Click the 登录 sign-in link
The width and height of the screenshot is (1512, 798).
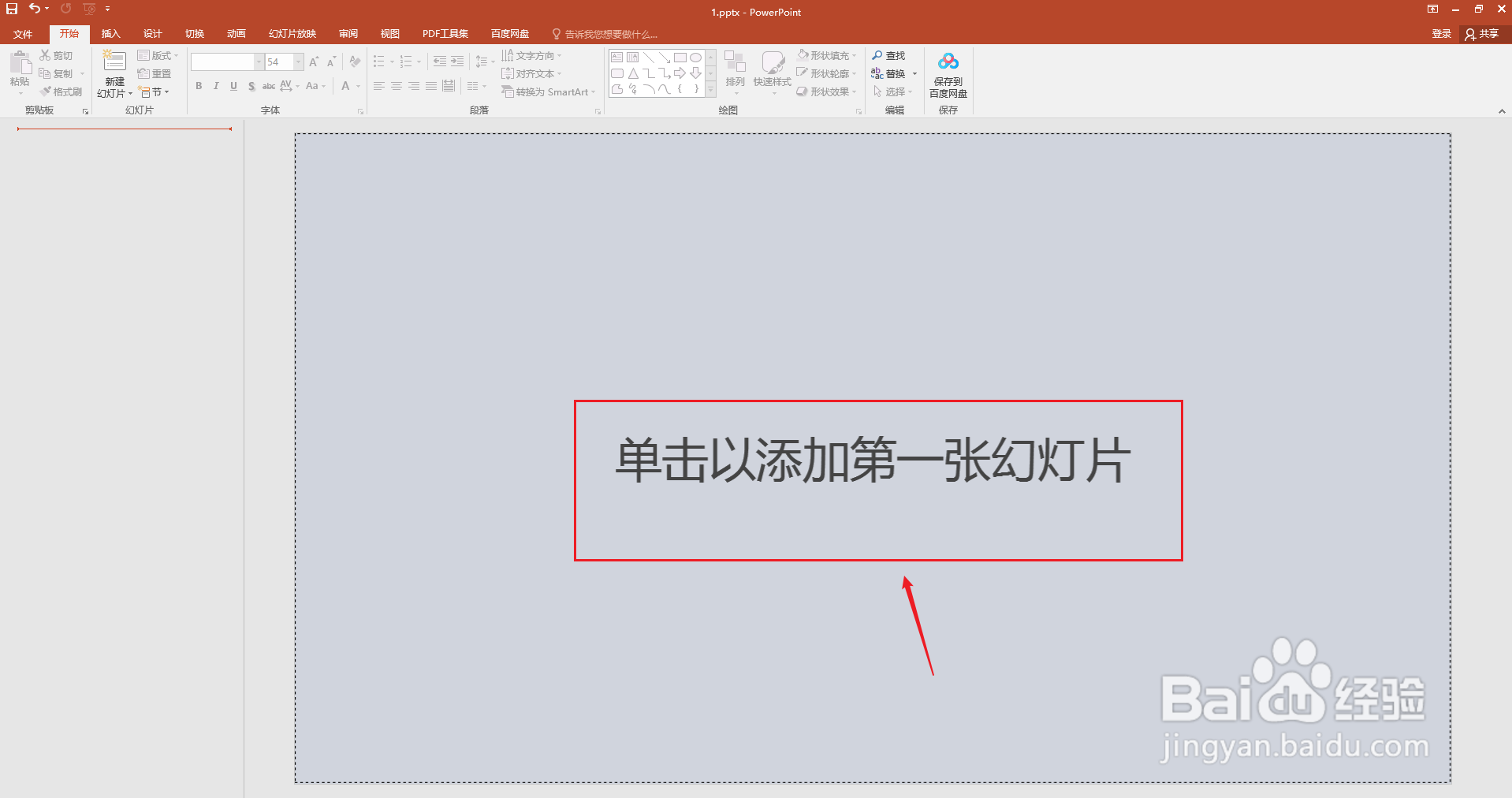click(1440, 33)
